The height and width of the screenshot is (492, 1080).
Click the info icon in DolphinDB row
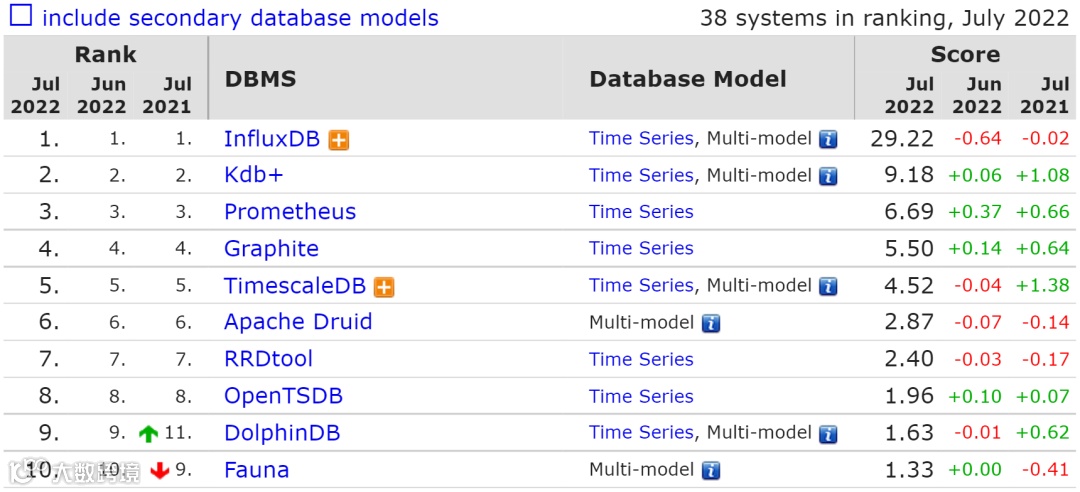click(x=828, y=434)
